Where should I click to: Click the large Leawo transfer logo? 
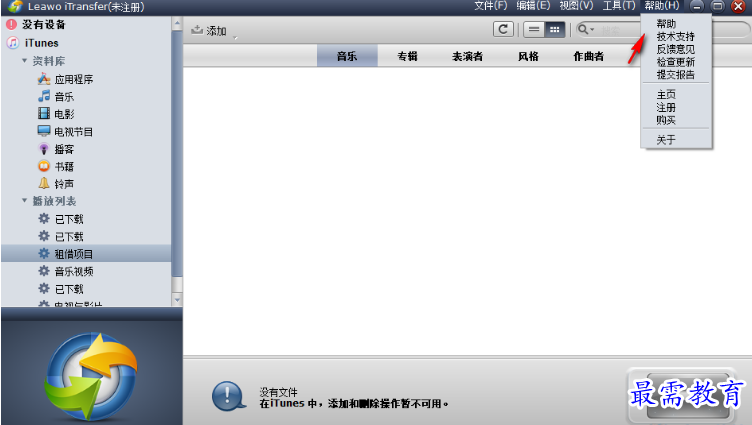(x=91, y=376)
